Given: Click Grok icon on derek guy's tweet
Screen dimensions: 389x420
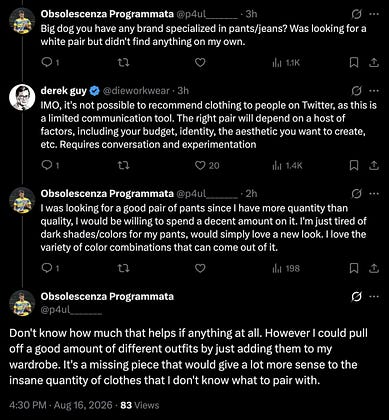Looking at the screenshot, I should 356,91.
